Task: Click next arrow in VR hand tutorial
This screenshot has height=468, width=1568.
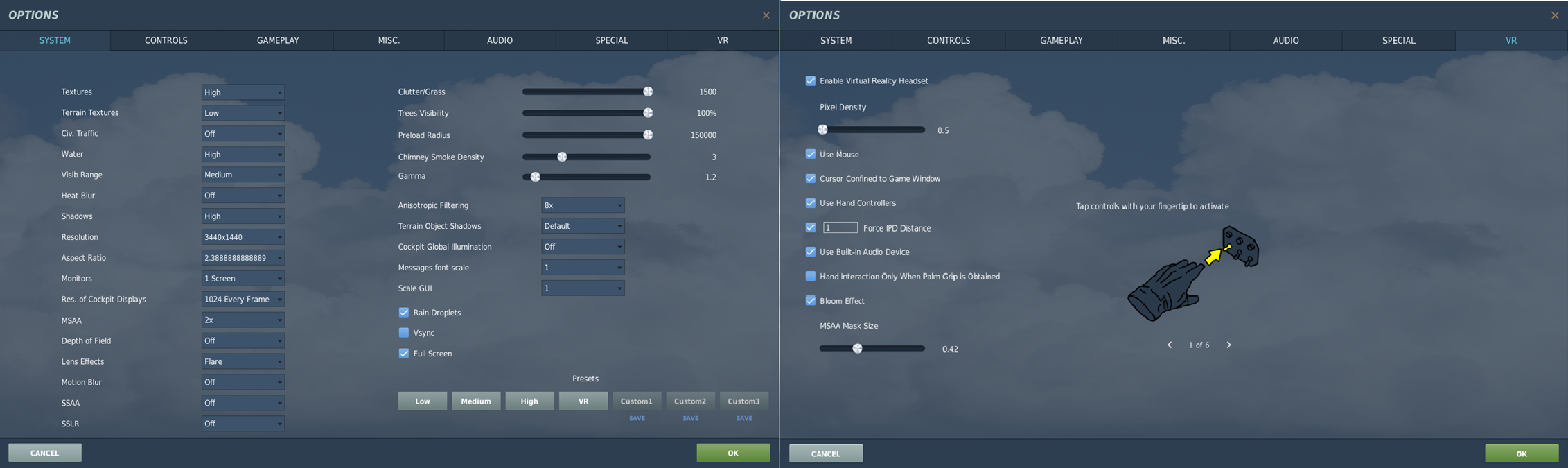Action: [1228, 345]
